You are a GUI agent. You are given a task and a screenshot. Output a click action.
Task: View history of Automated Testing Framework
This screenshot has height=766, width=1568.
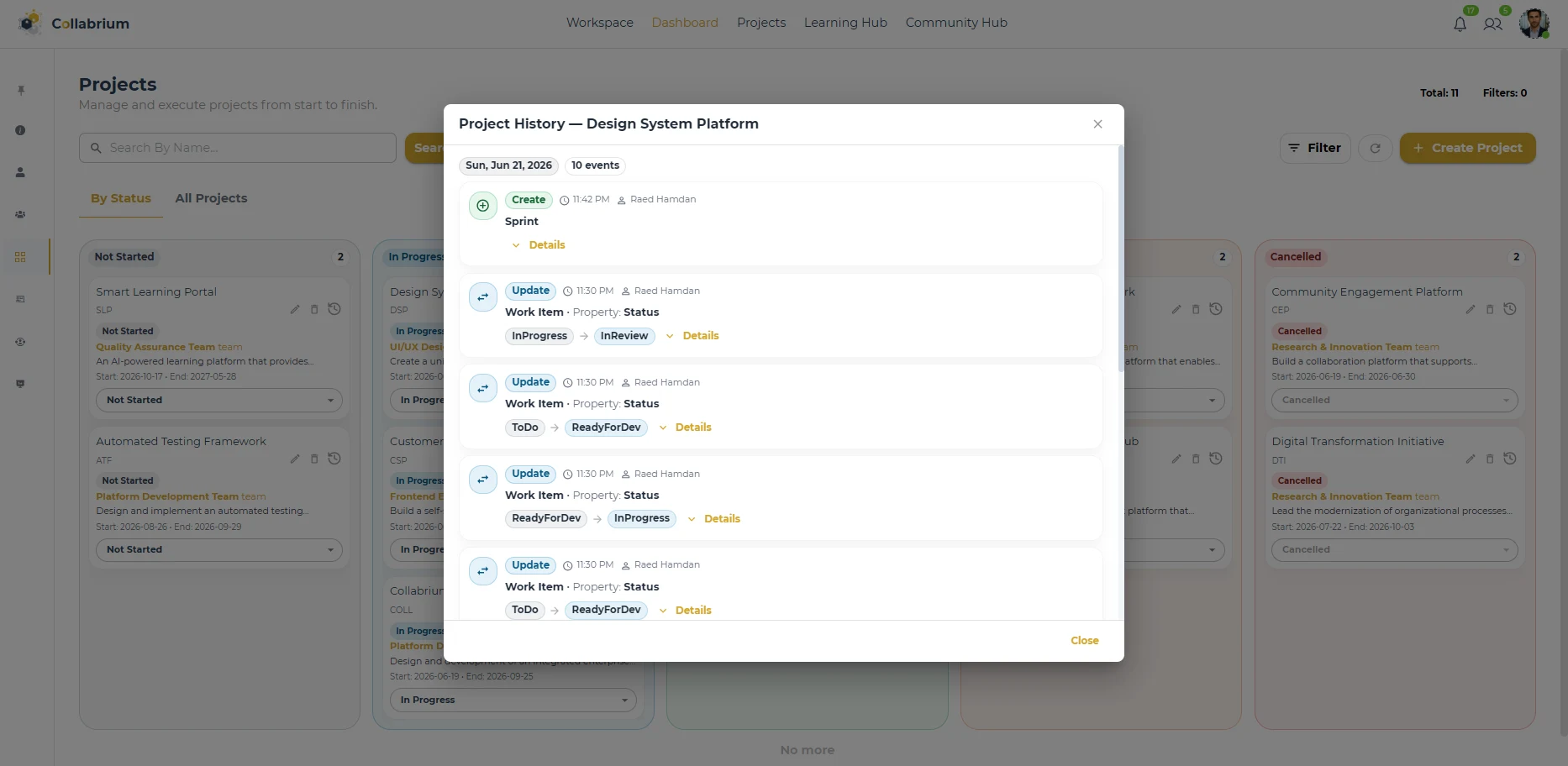click(334, 459)
